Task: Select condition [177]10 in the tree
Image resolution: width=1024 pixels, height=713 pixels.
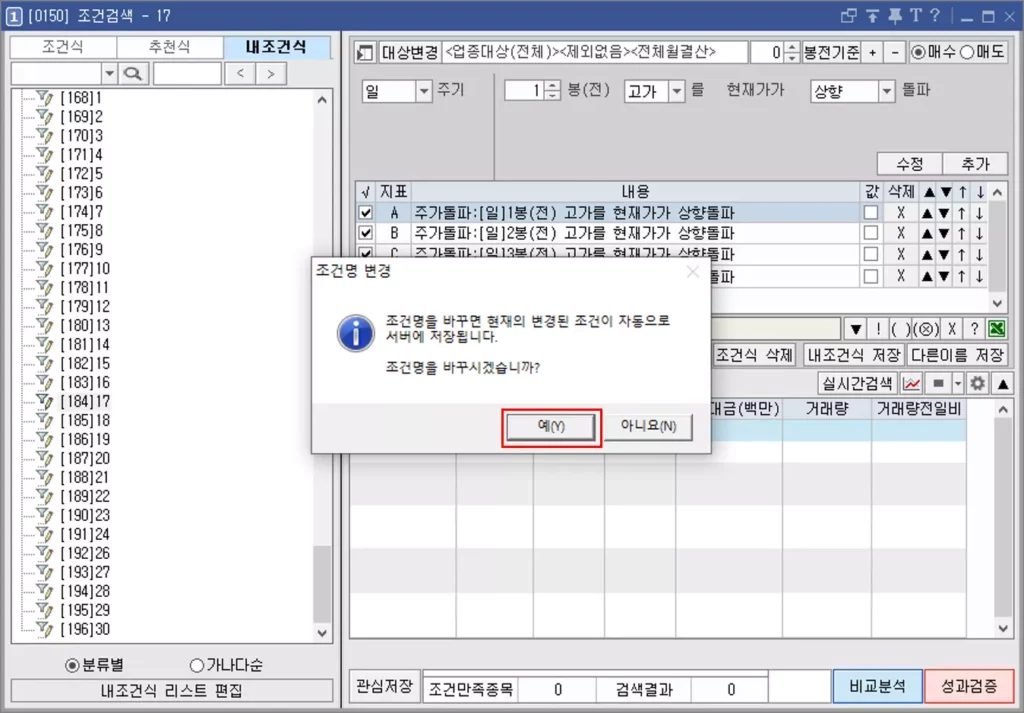Action: [85, 269]
